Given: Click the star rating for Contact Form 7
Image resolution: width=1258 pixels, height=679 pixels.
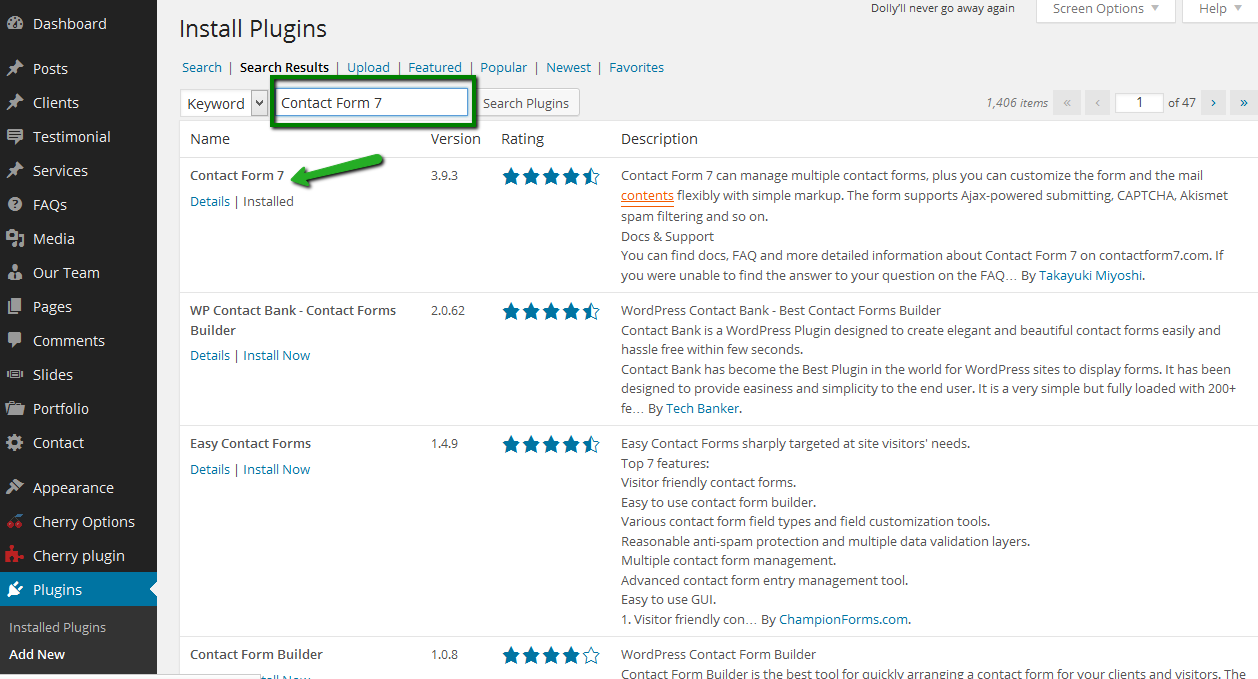Looking at the screenshot, I should [551, 177].
